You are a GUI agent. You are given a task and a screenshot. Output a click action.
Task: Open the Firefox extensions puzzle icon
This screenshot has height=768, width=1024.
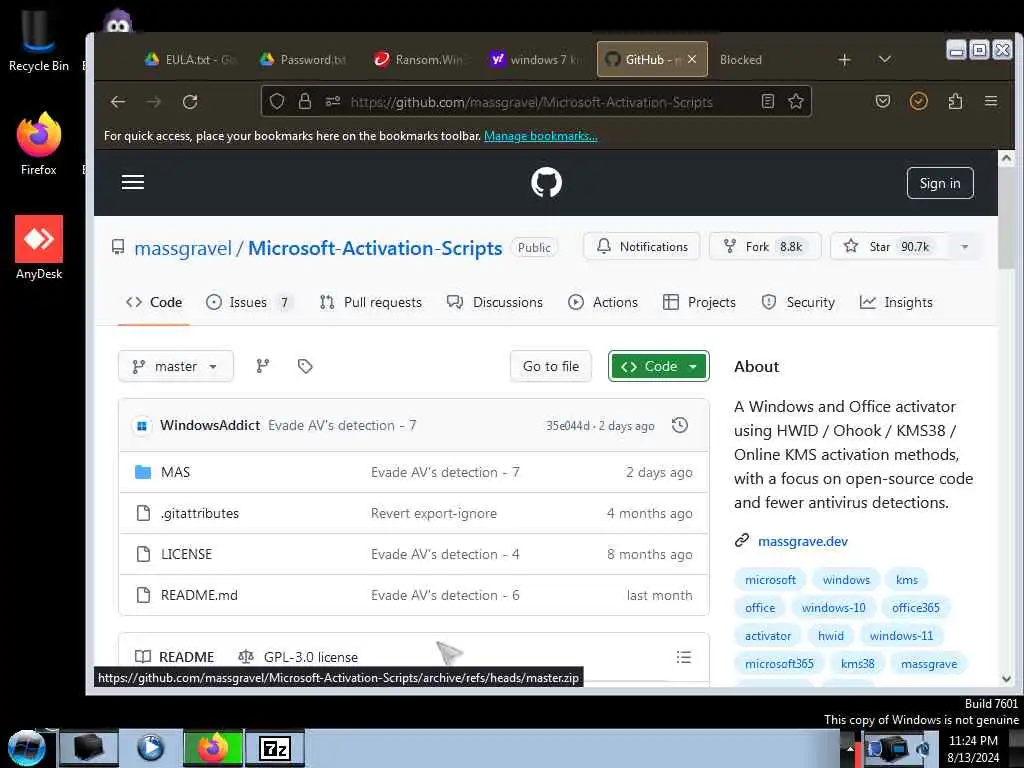(955, 102)
